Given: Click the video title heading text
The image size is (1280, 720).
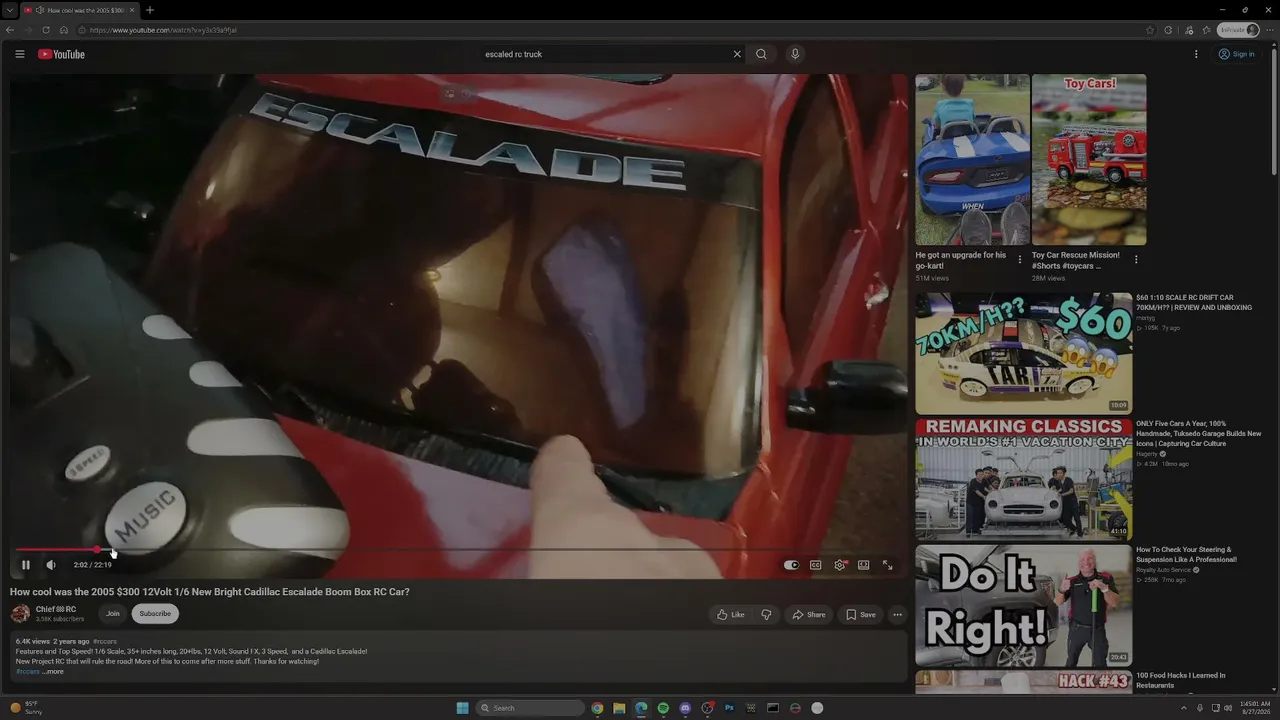Looking at the screenshot, I should click(x=210, y=592).
